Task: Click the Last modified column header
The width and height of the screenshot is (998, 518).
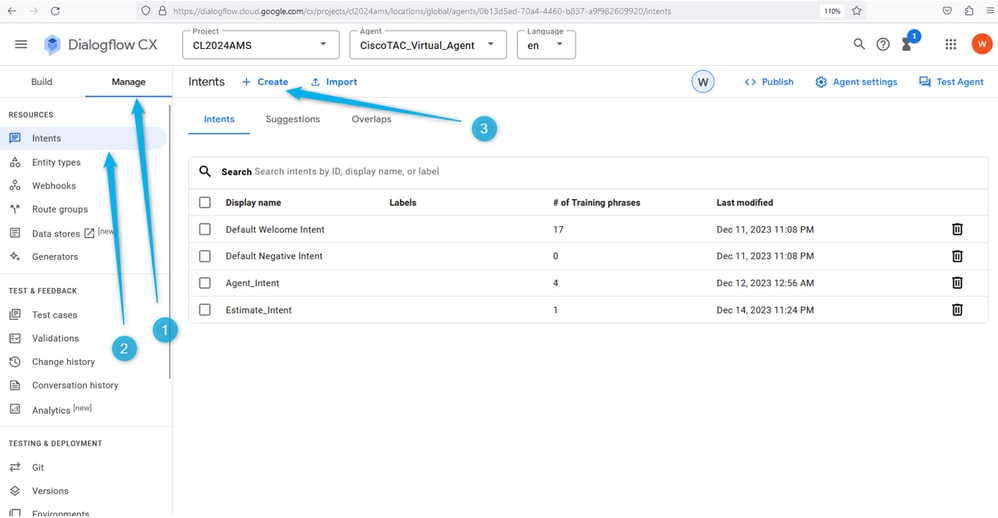Action: (745, 202)
